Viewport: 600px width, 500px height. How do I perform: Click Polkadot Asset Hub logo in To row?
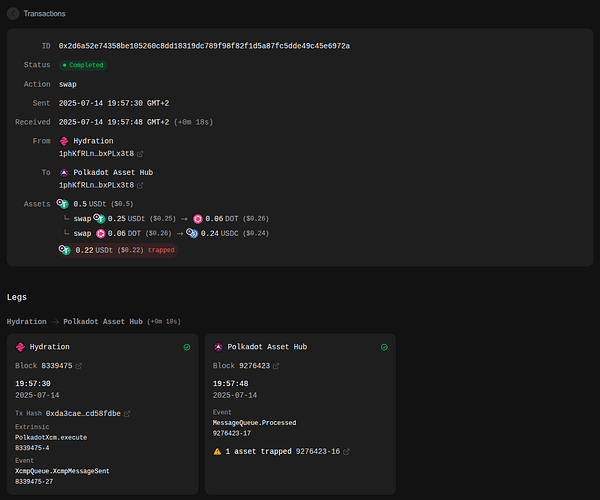[65, 172]
